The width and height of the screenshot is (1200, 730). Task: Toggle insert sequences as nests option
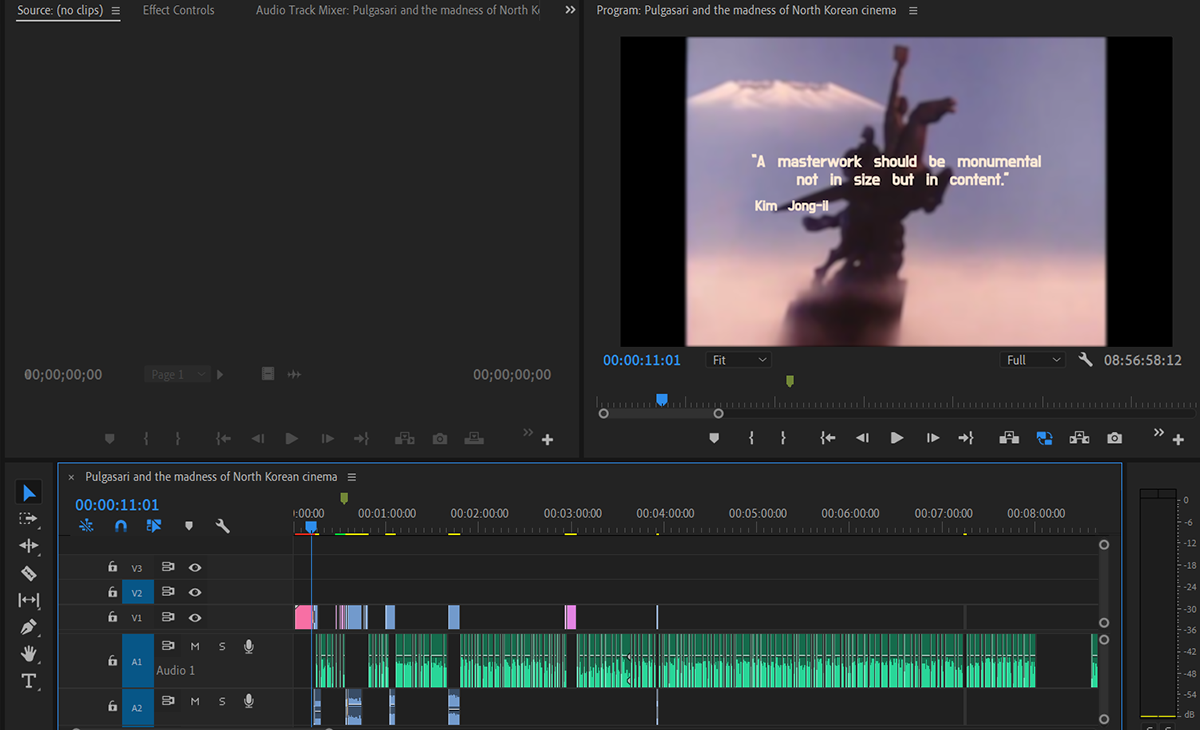tap(86, 525)
